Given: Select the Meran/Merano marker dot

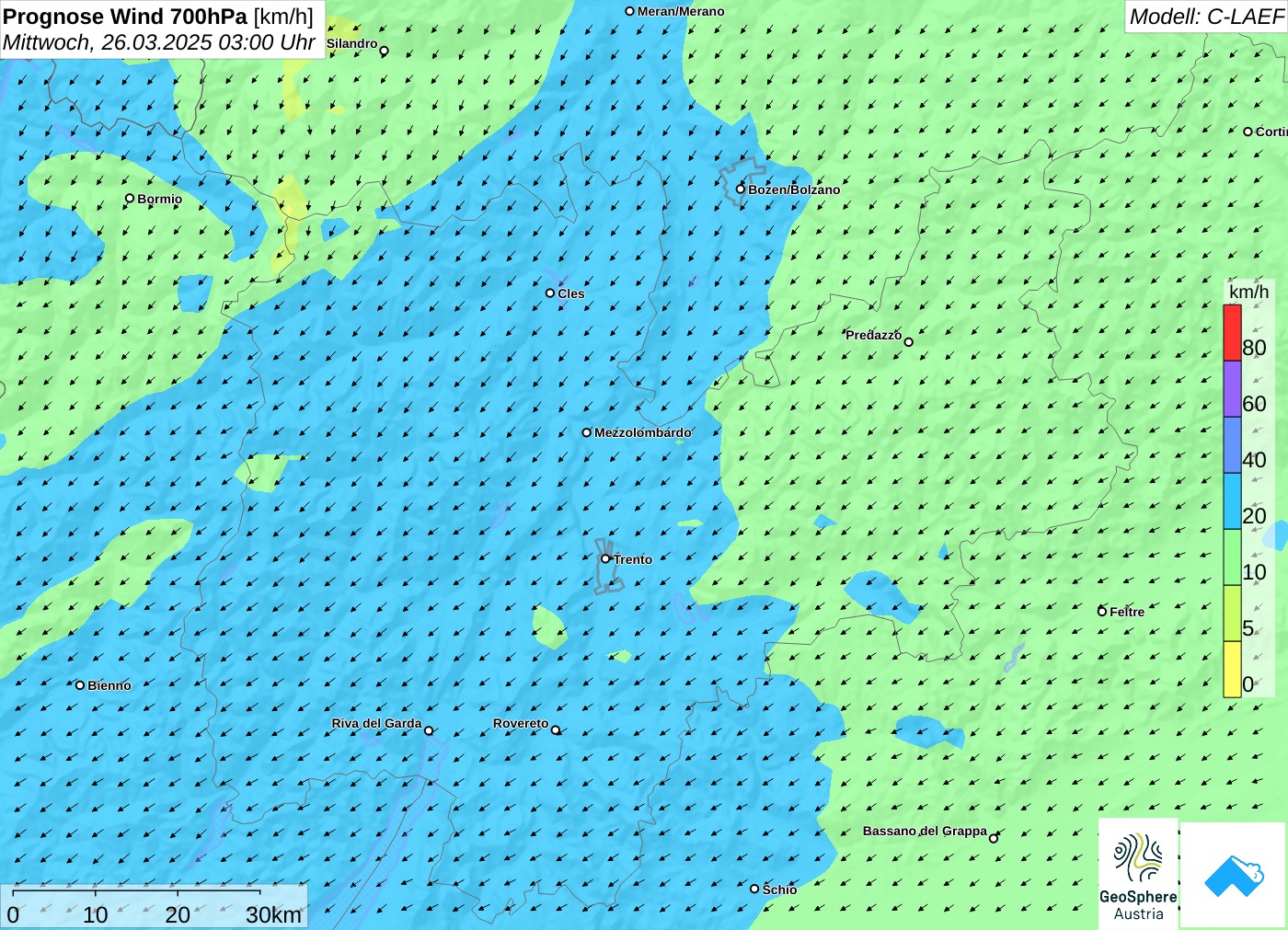Looking at the screenshot, I should [629, 11].
